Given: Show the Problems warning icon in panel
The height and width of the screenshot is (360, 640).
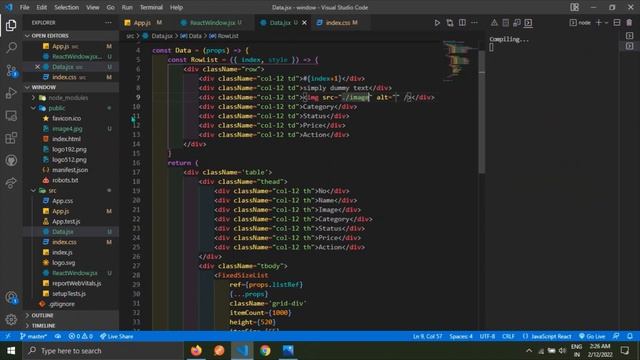Looking at the screenshot, I should [494, 23].
